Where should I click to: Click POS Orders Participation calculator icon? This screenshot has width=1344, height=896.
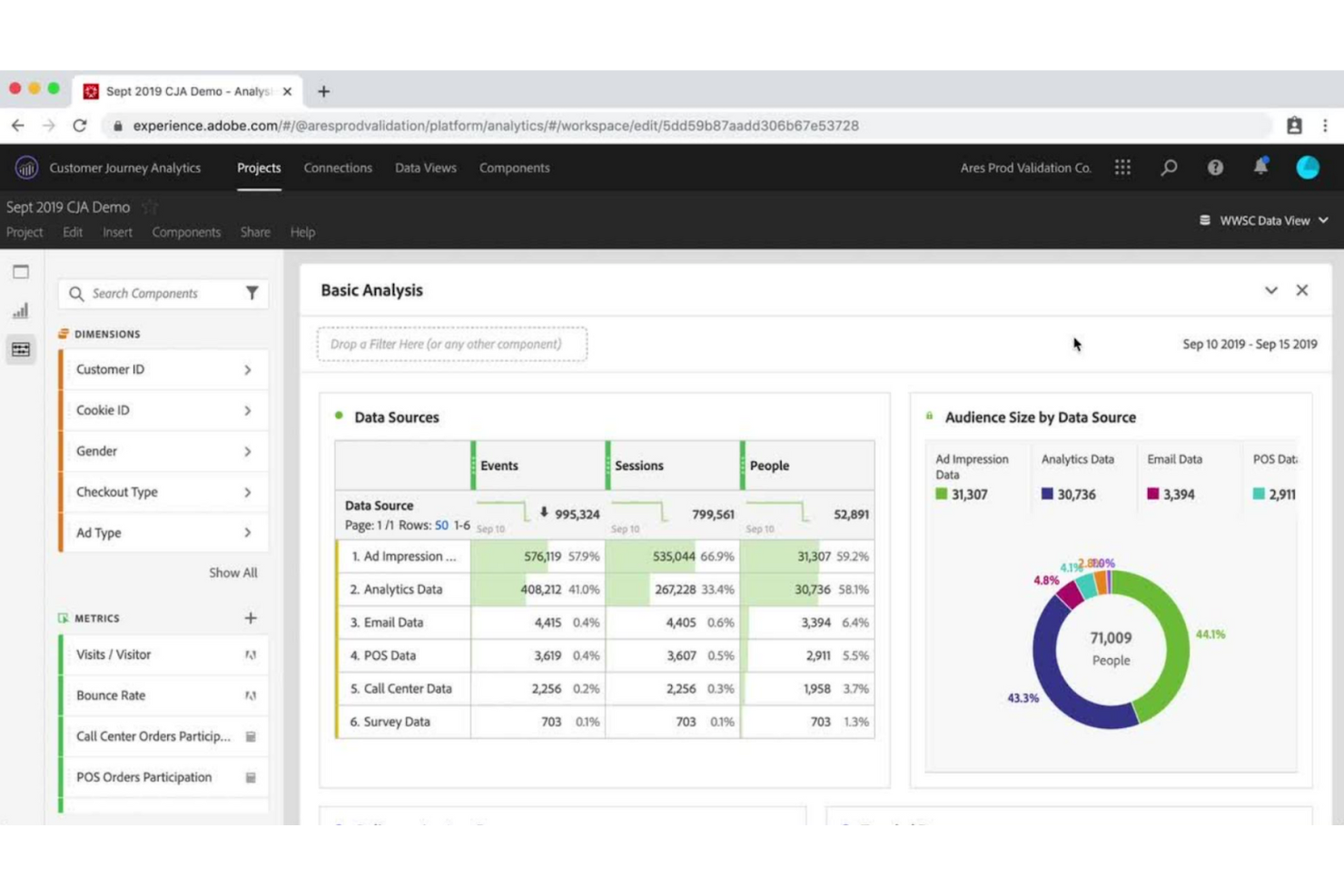tap(251, 777)
